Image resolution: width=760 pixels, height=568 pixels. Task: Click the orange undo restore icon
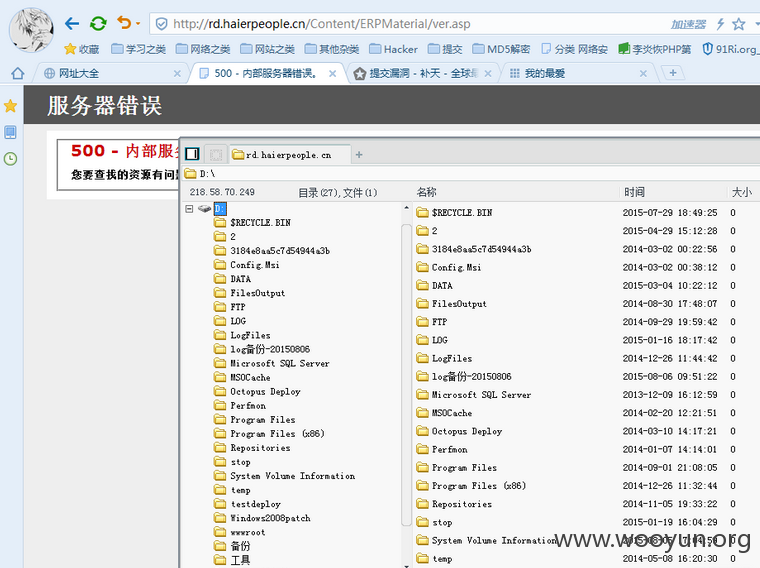point(124,23)
